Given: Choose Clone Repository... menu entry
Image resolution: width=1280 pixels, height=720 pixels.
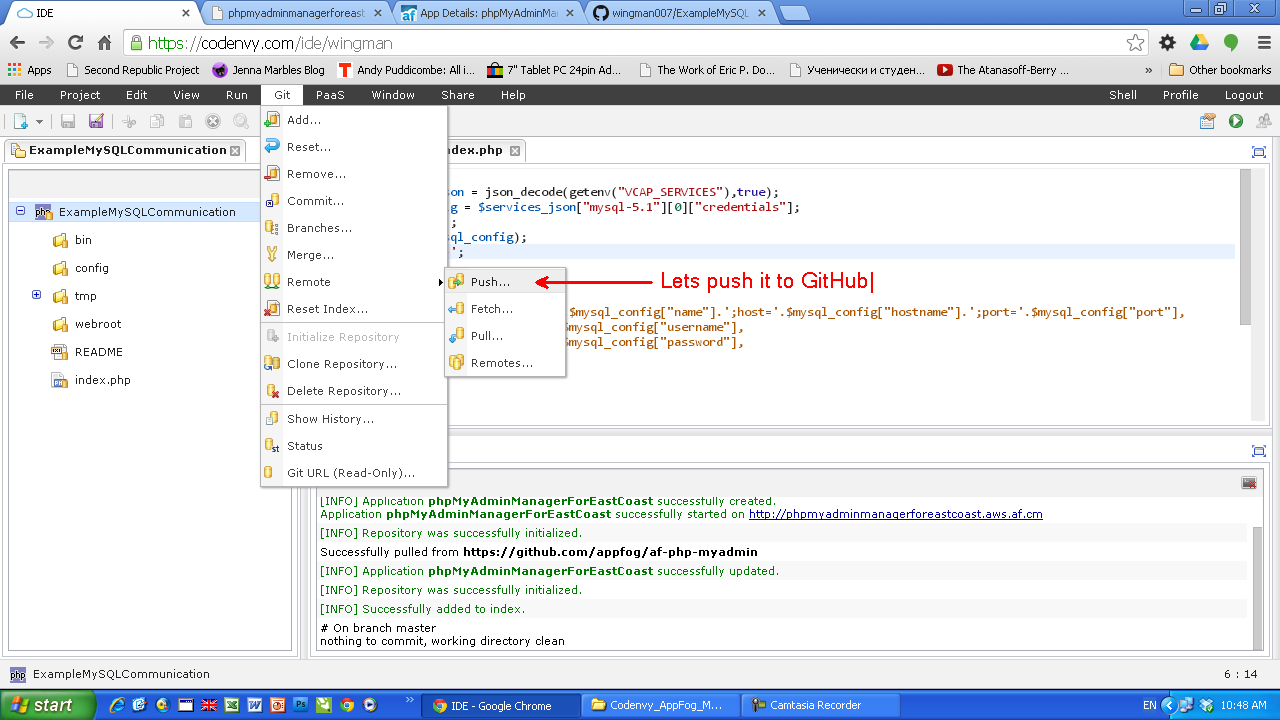Looking at the screenshot, I should [x=354, y=364].
